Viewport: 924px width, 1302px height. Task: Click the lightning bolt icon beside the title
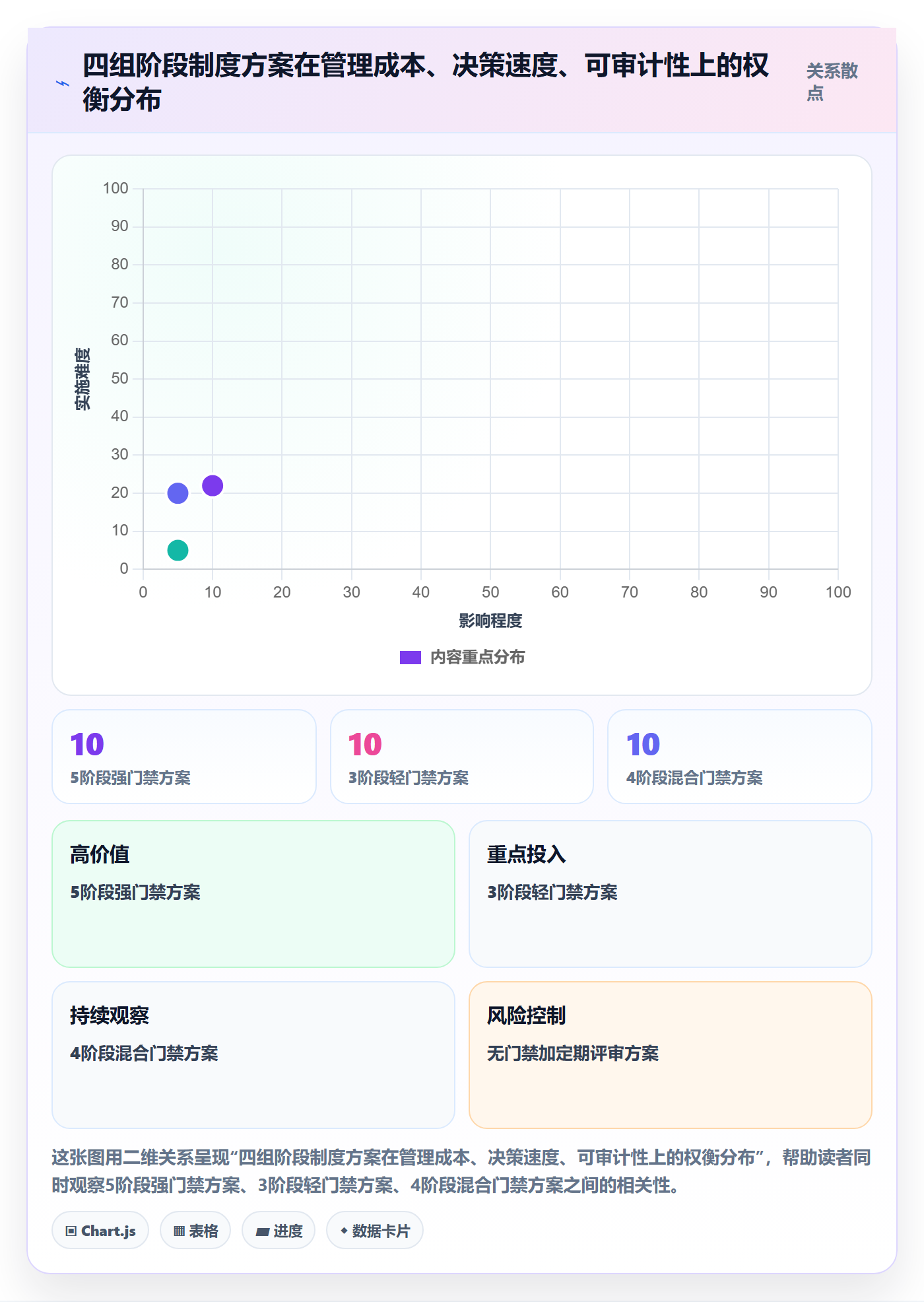63,83
